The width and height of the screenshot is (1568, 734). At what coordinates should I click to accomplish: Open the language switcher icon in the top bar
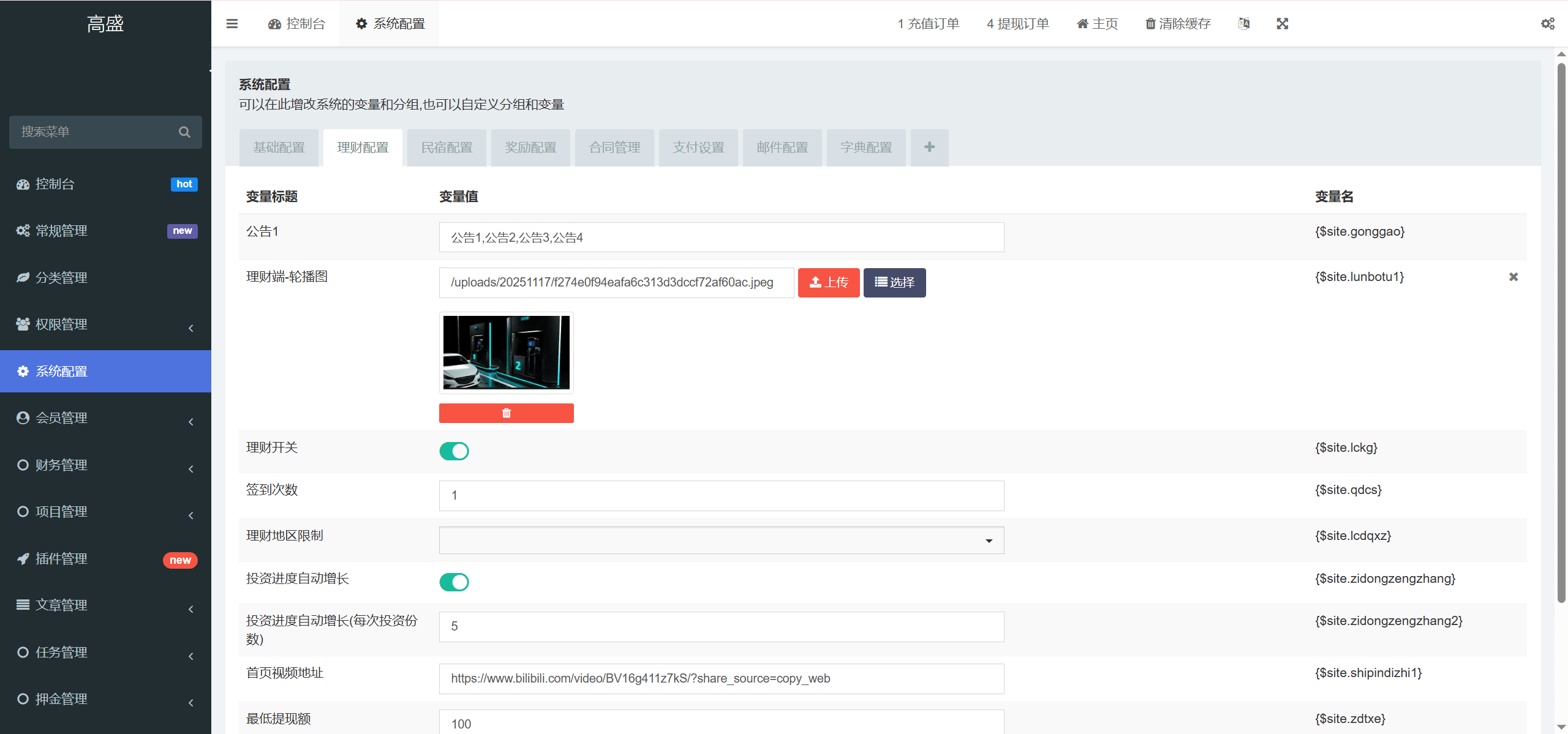(1243, 23)
